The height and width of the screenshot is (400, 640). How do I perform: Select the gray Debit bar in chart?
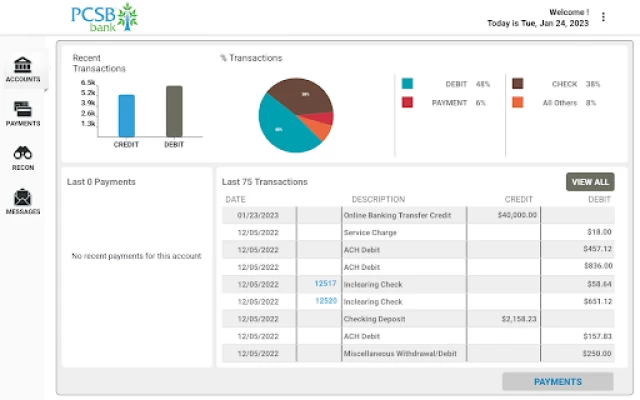click(x=174, y=110)
